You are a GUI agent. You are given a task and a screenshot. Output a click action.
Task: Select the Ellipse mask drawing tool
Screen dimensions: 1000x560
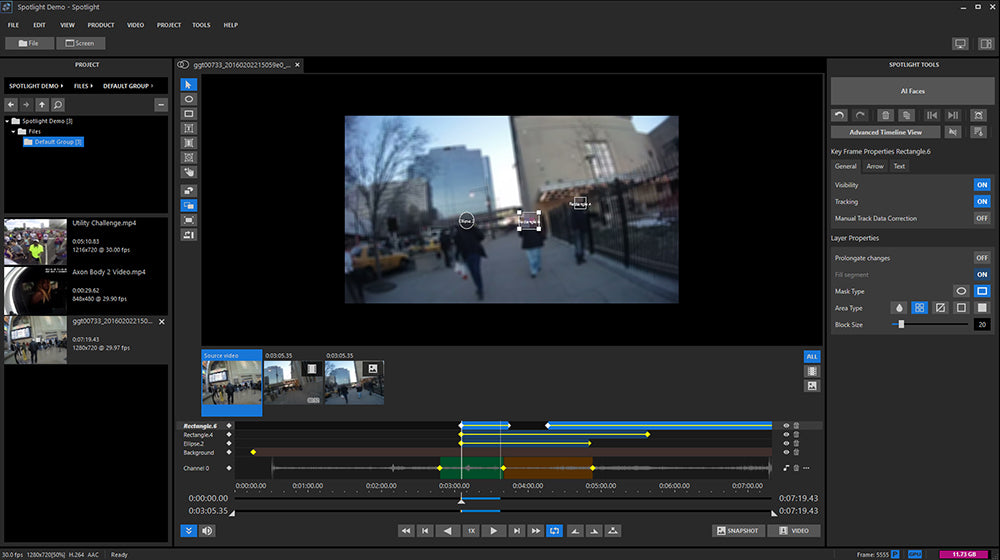189,100
